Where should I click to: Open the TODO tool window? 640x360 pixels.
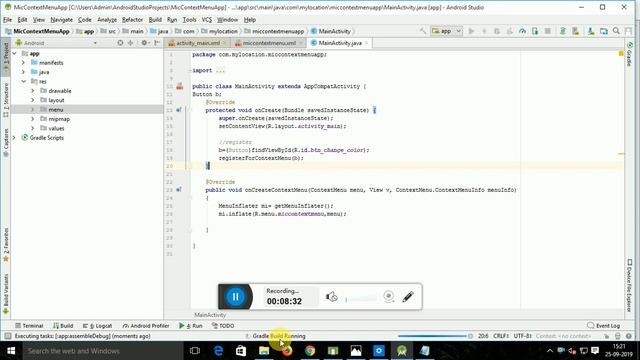pyautogui.click(x=223, y=326)
